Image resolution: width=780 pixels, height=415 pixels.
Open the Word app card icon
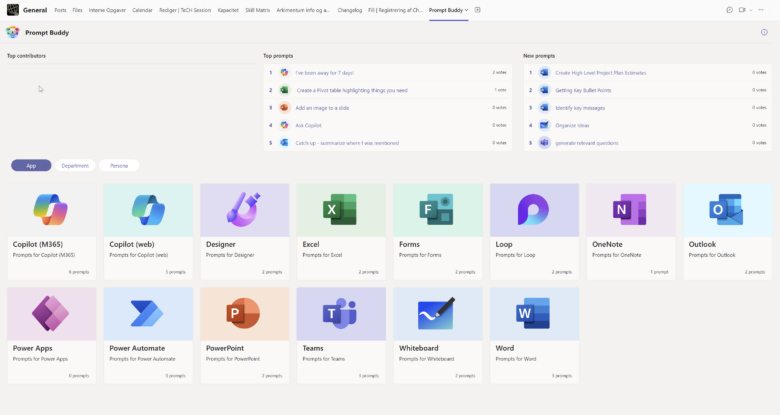(533, 313)
